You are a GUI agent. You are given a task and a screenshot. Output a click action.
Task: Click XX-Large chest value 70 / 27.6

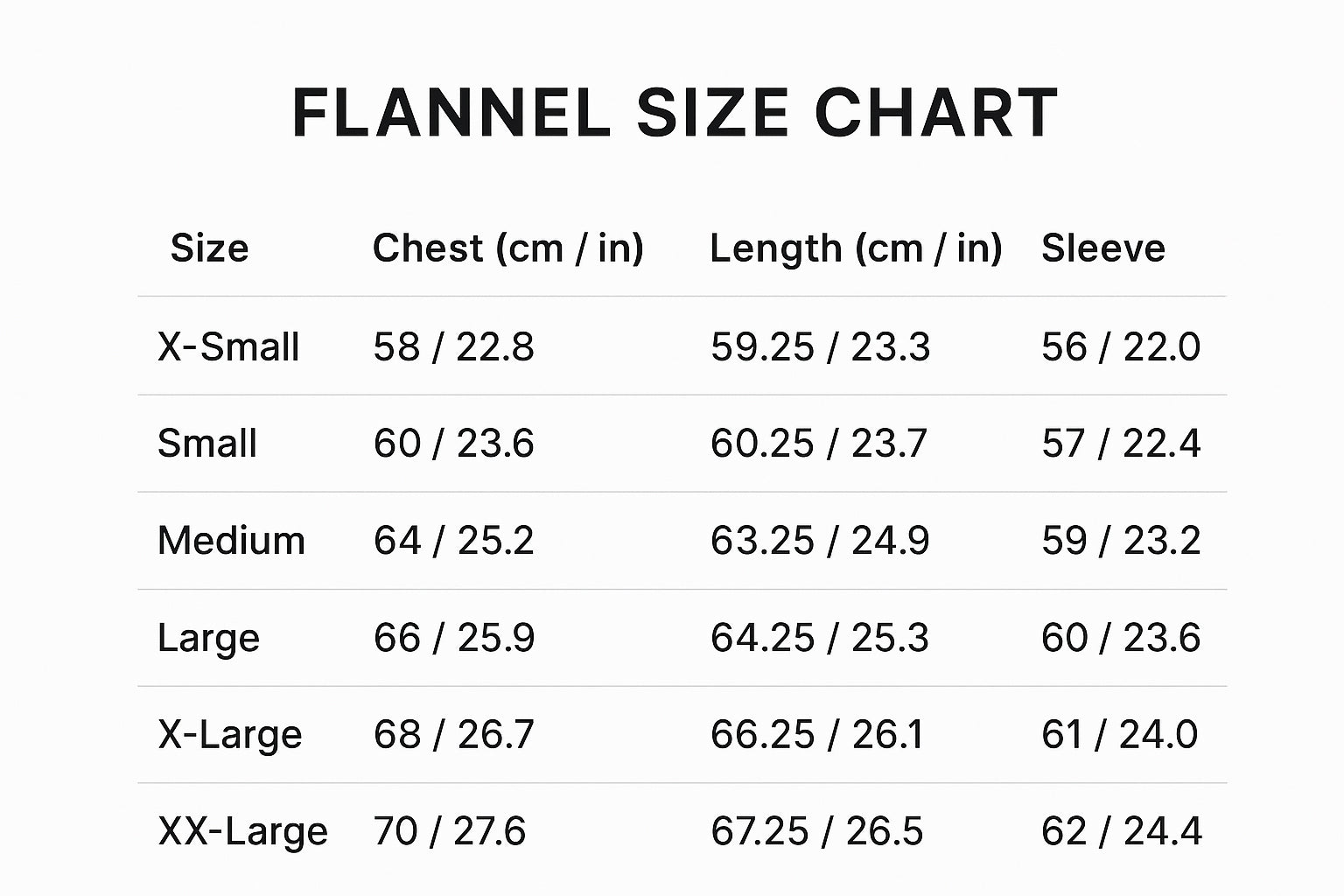coord(450,831)
